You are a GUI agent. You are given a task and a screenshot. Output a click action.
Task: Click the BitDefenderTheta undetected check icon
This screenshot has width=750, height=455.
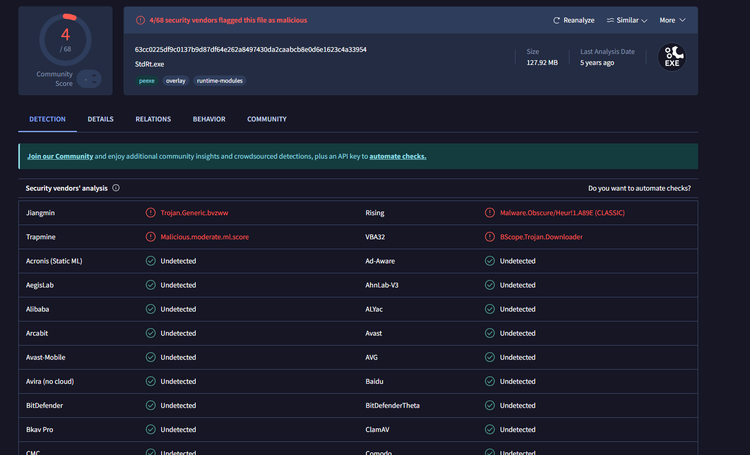click(x=490, y=405)
